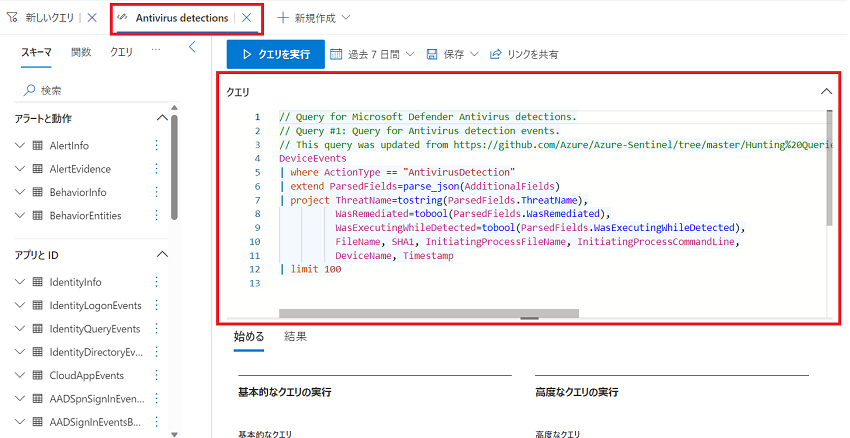Screen dimensions: 850x438
Task: Run the query with クエリを実行
Action: 275,54
